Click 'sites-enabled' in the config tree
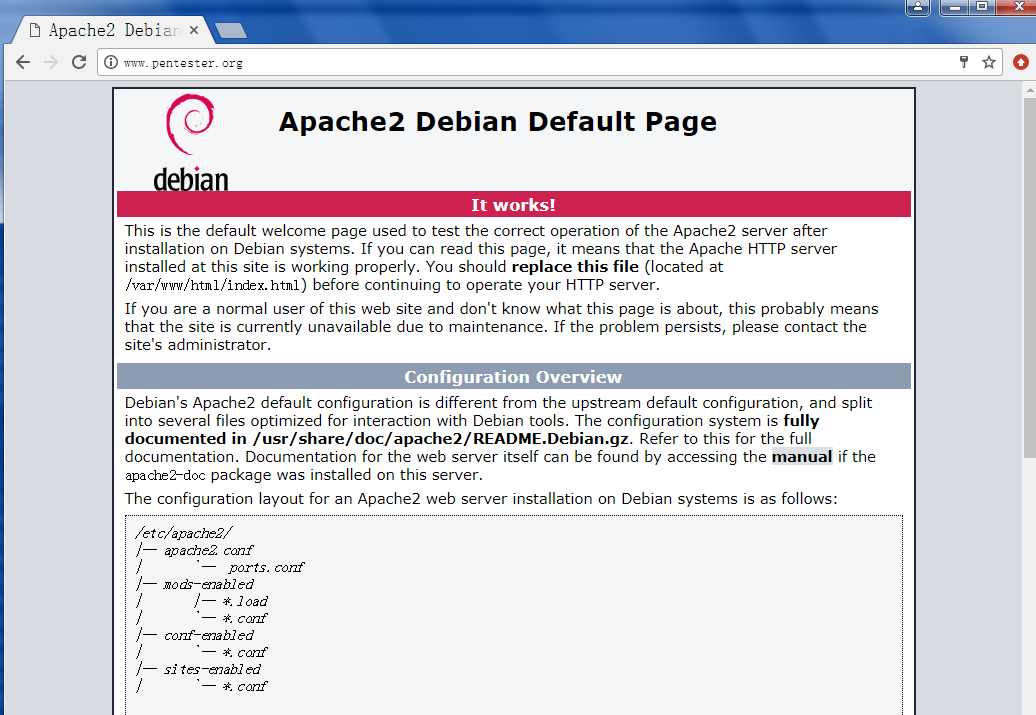 tap(212, 669)
